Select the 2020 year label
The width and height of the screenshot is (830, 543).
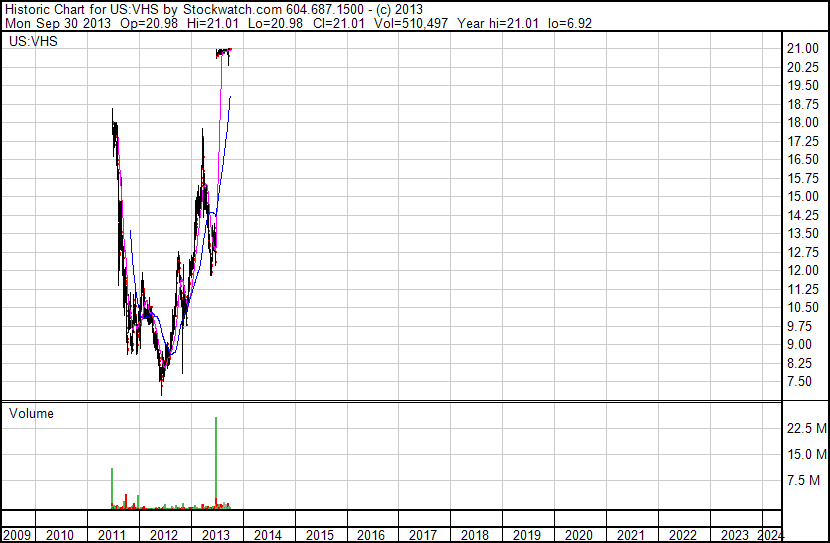point(579,535)
